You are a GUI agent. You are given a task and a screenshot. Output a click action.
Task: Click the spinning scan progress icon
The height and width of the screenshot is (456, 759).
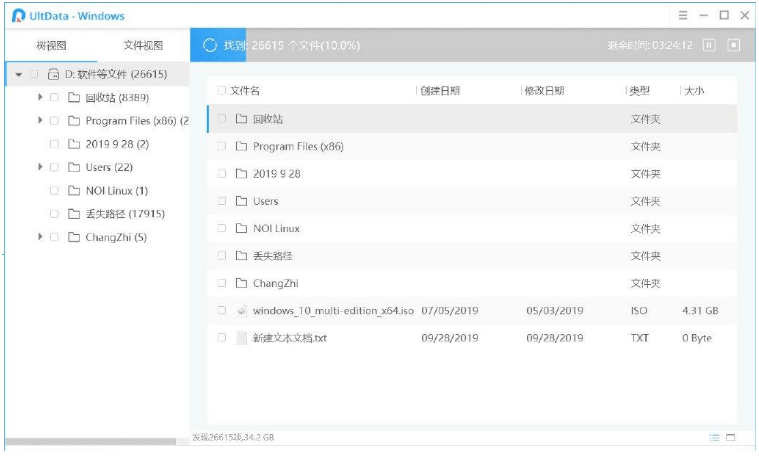click(210, 46)
